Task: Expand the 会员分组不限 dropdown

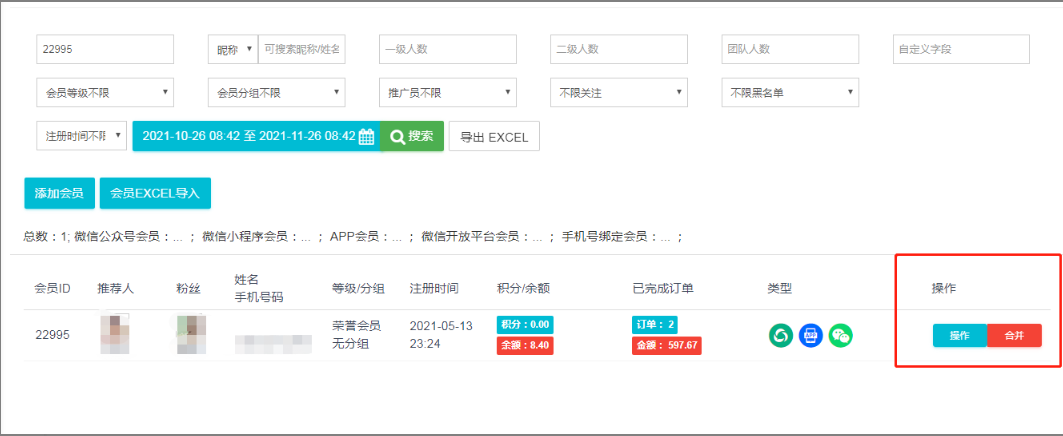Action: (x=276, y=93)
